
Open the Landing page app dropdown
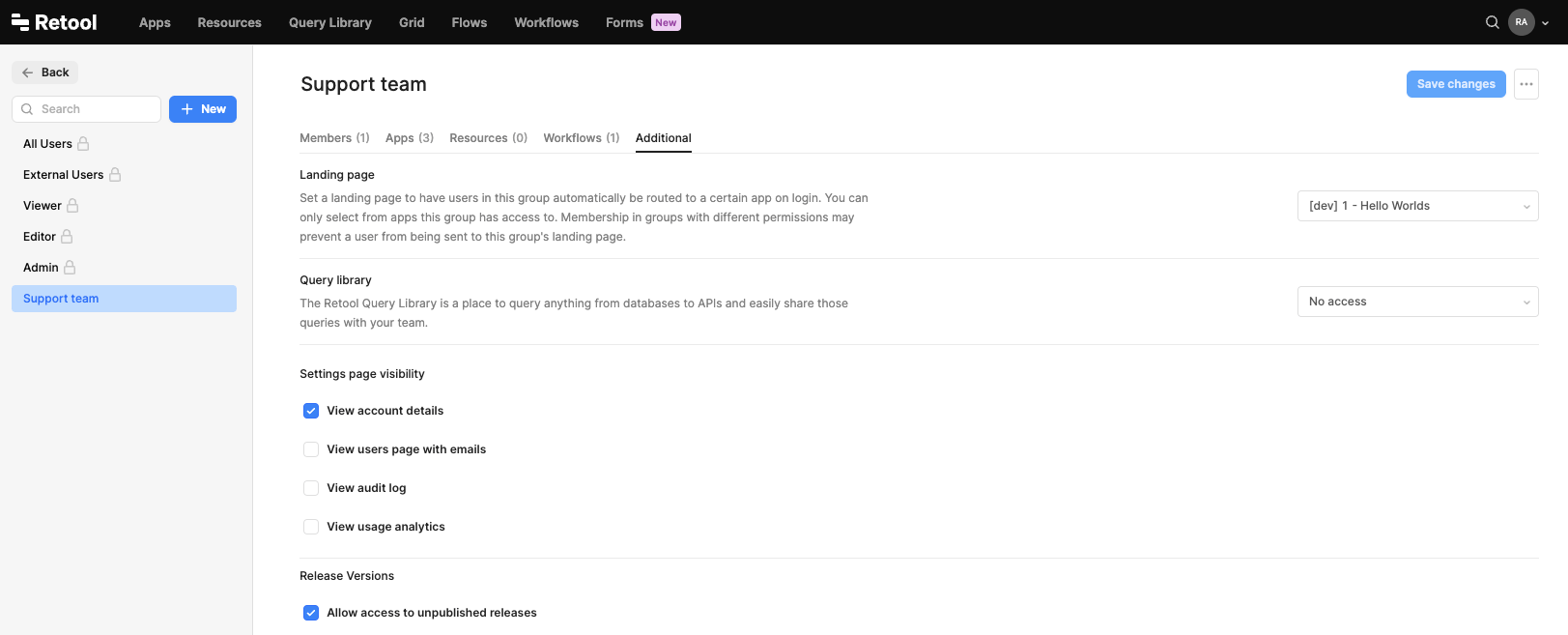coord(1417,206)
